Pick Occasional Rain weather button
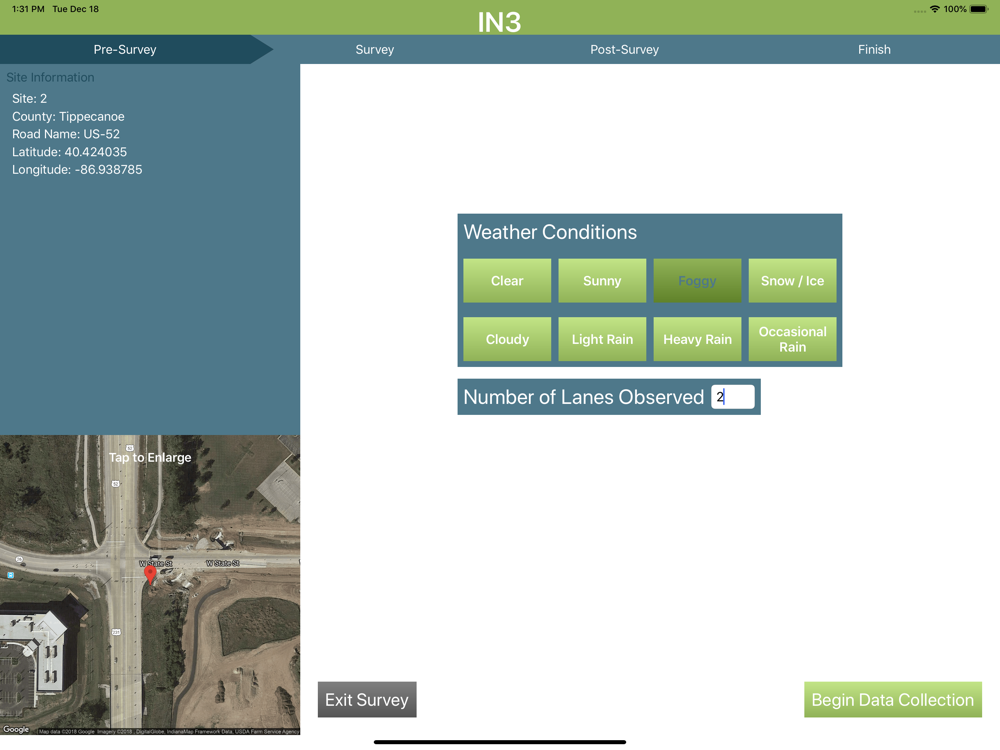The width and height of the screenshot is (1000, 750). coord(792,339)
